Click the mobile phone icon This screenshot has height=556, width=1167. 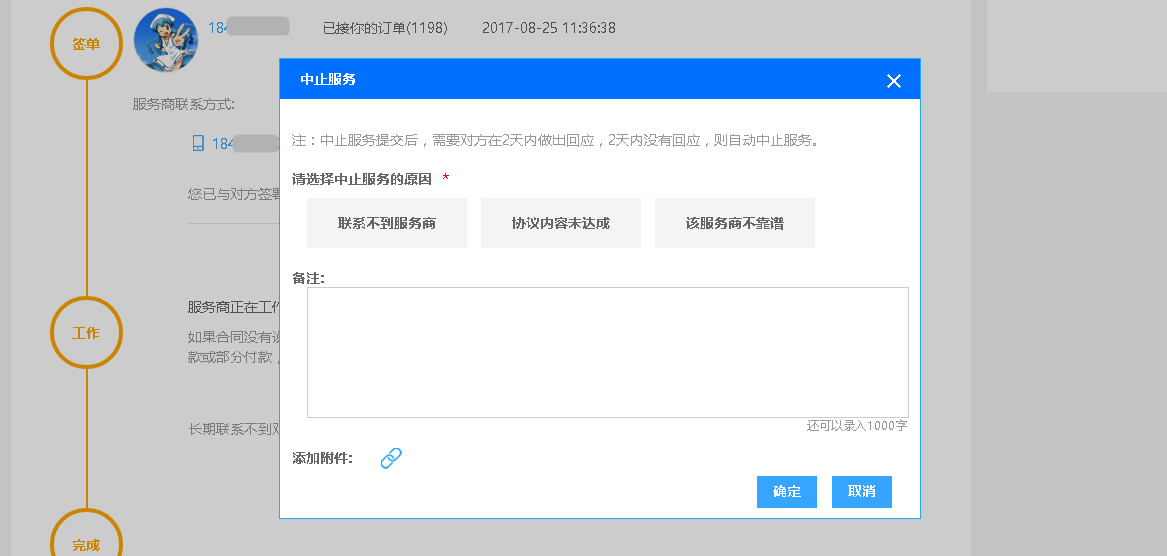click(x=198, y=143)
